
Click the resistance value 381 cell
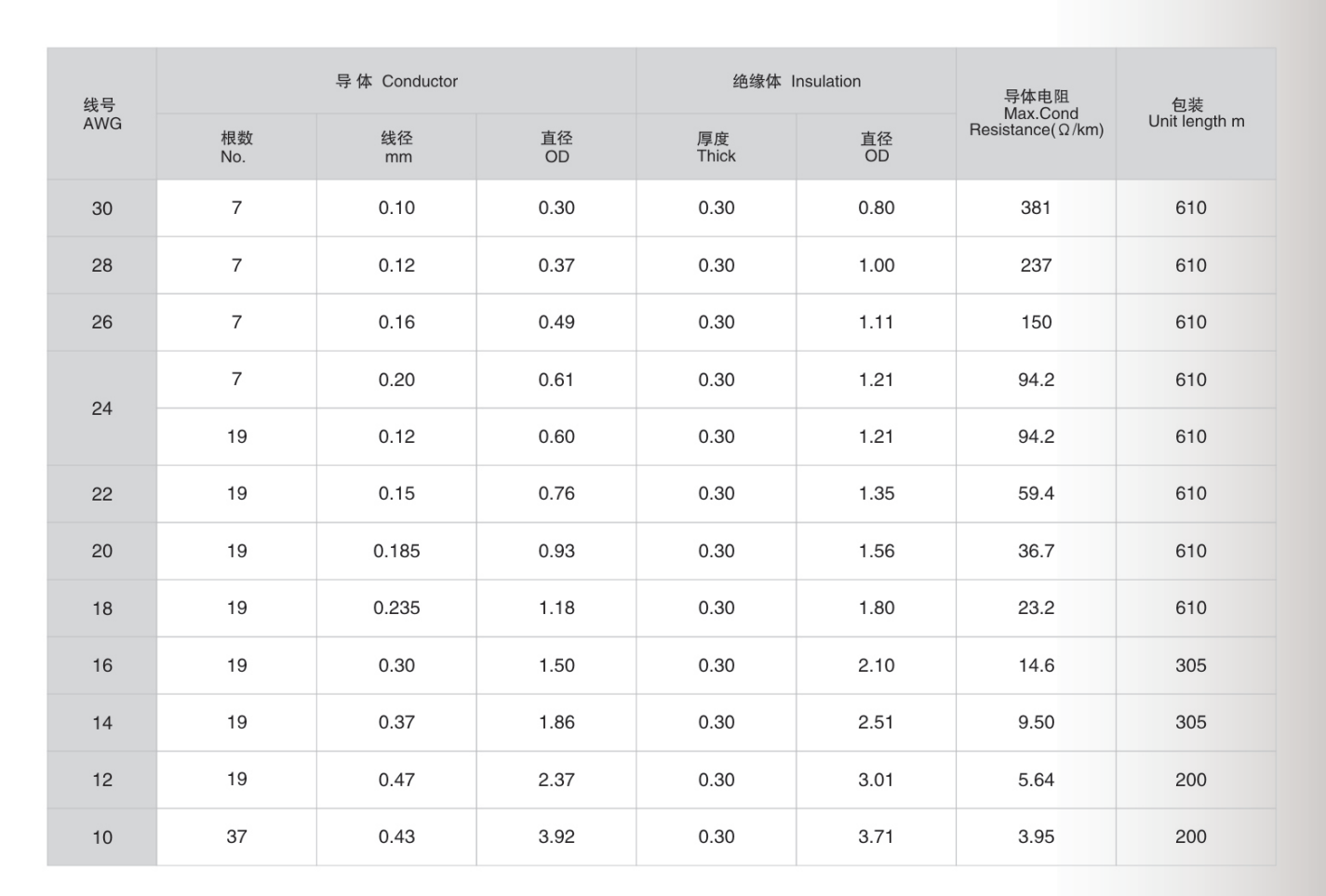1036,208
